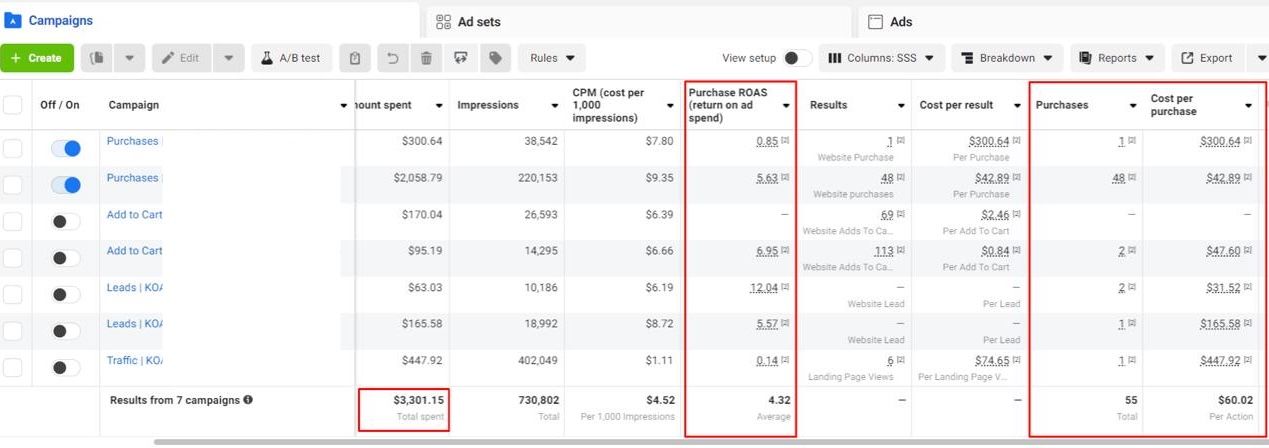The width and height of the screenshot is (1269, 448).
Task: Check the select-all checkbox in header
Action: 12,105
